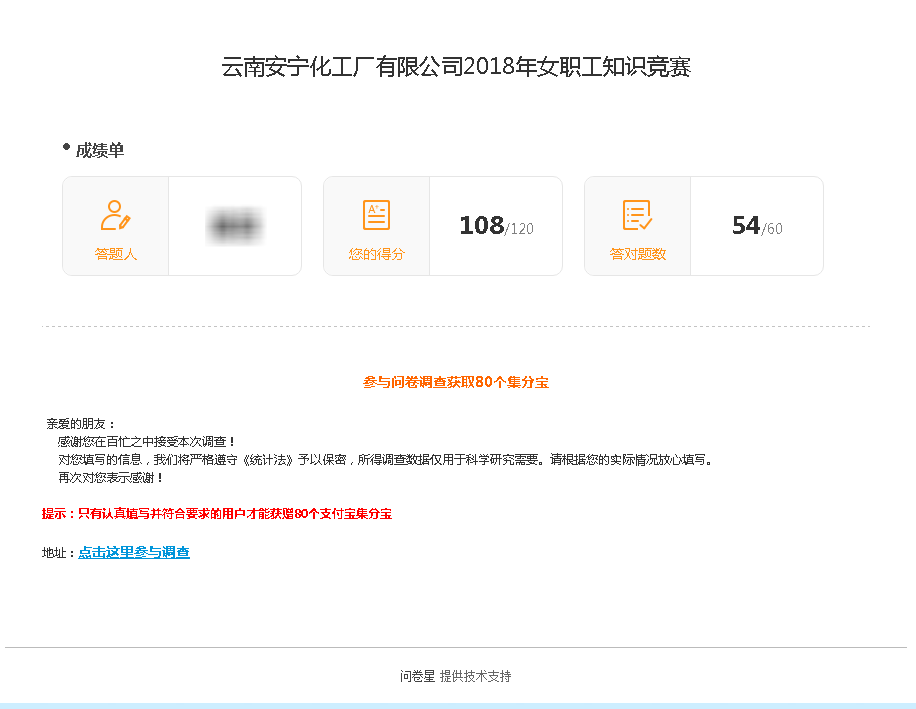This screenshot has height=709, width=916.
Task: Click 问卷星 in the footer
Action: (417, 676)
